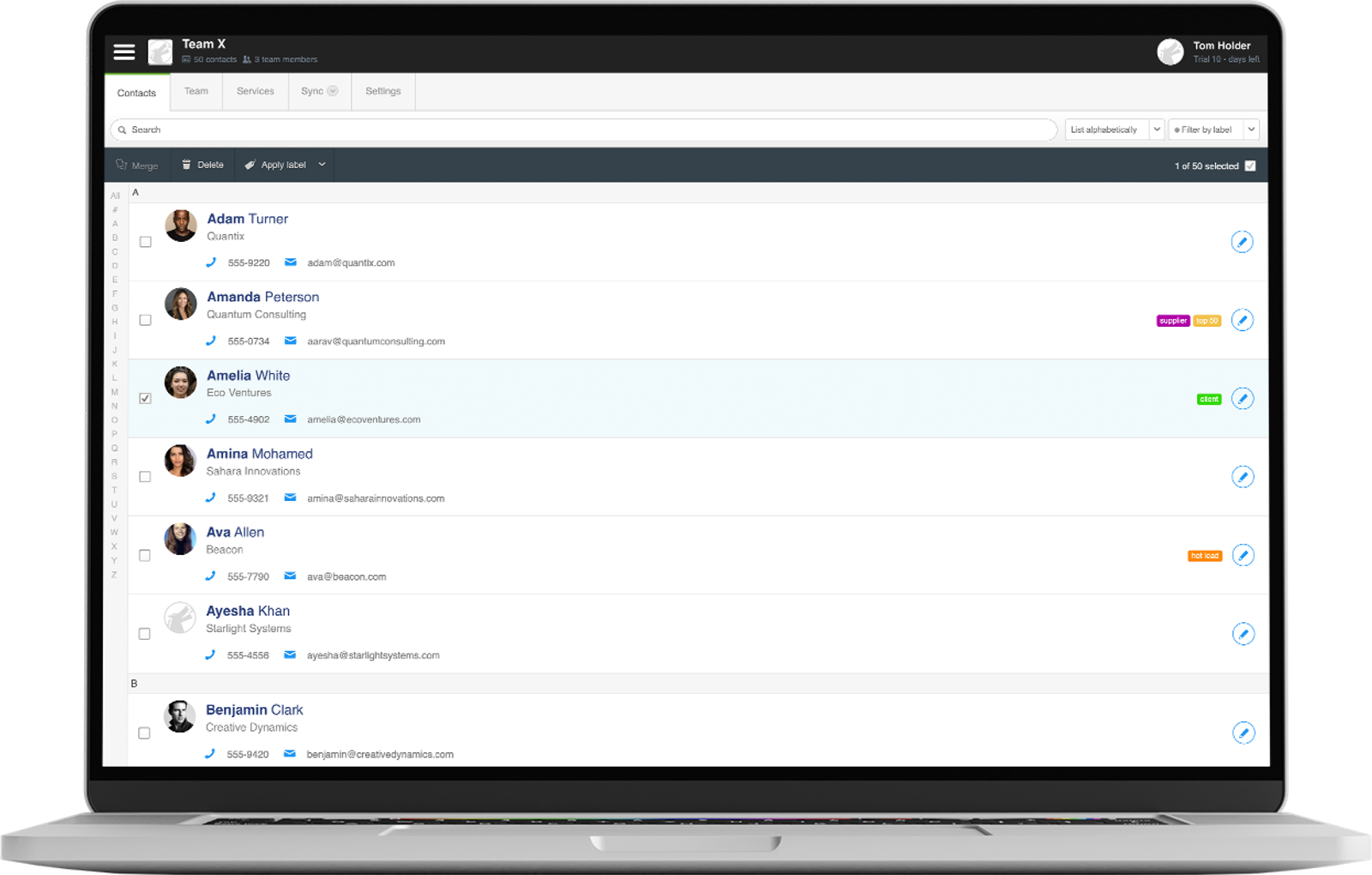1372x875 pixels.
Task: Edit Amina Mohamed with the pencil icon
Action: [1243, 477]
